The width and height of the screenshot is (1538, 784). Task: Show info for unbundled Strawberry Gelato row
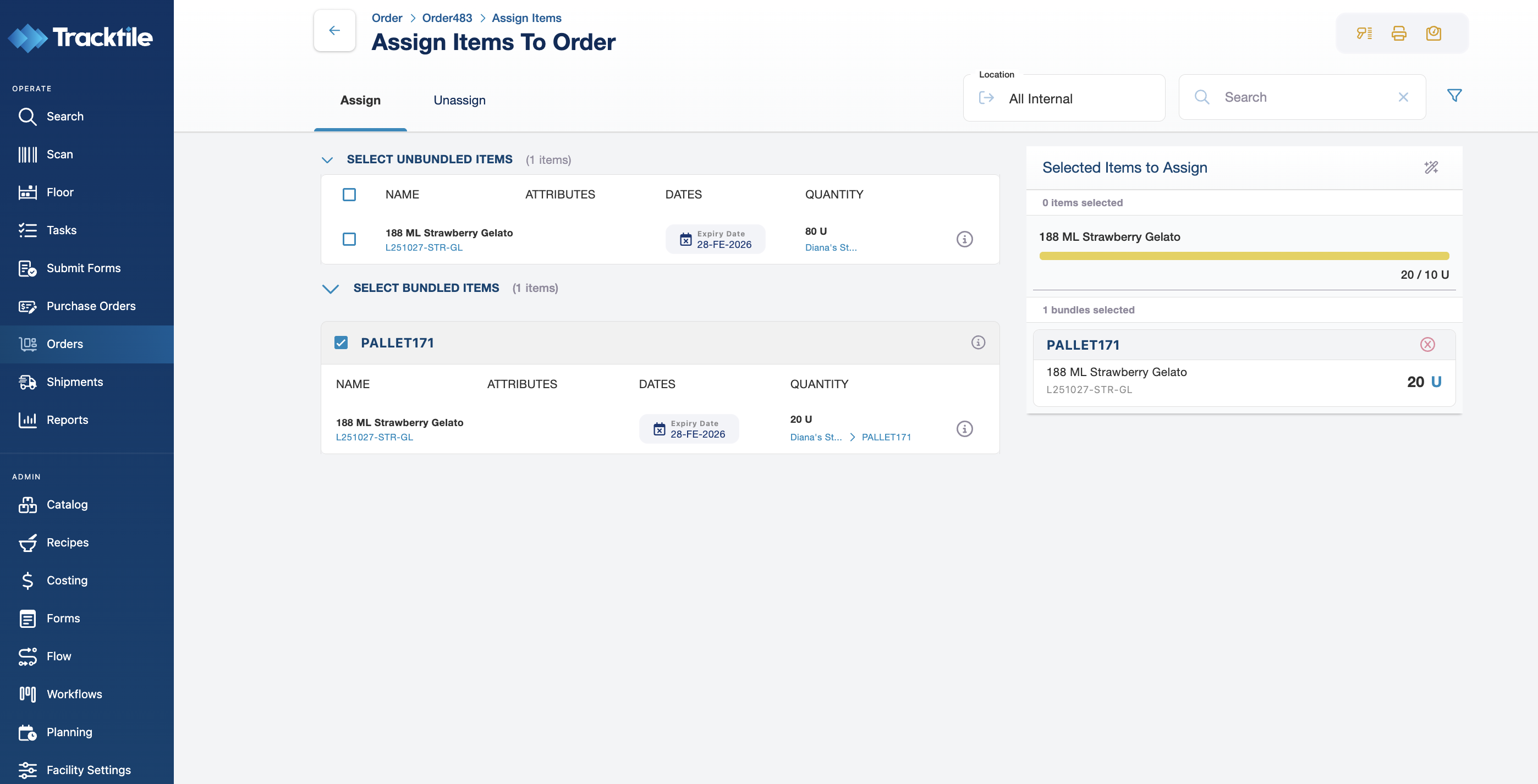coord(964,239)
